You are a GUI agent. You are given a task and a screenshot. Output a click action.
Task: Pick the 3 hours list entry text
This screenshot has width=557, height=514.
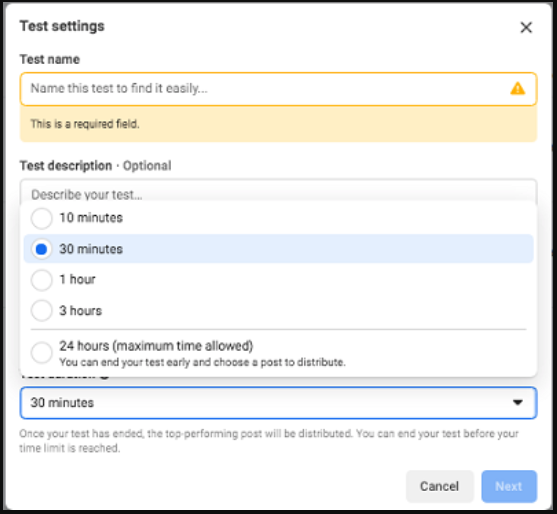coord(81,311)
